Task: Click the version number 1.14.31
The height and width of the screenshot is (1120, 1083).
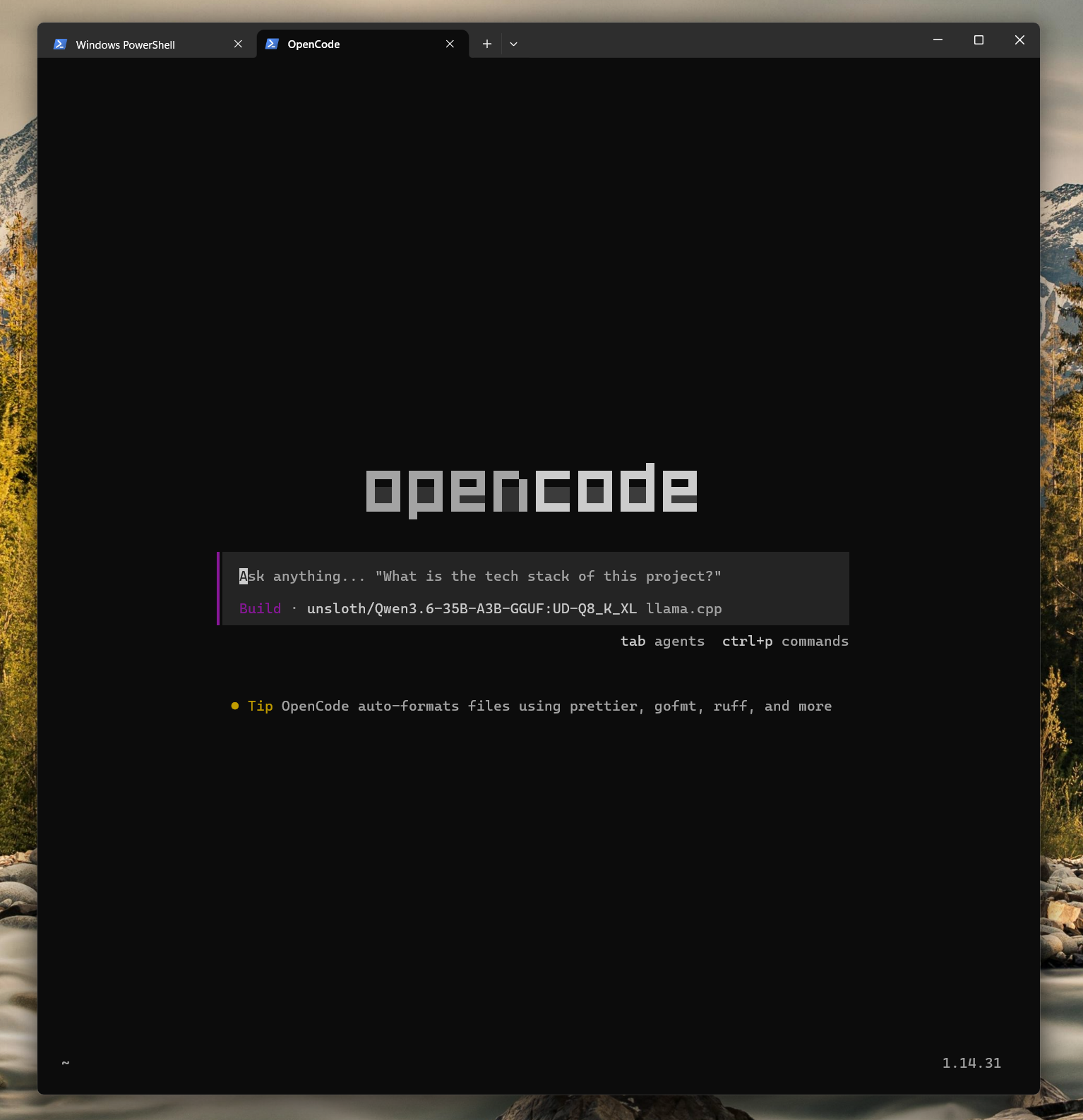Action: 971,1063
